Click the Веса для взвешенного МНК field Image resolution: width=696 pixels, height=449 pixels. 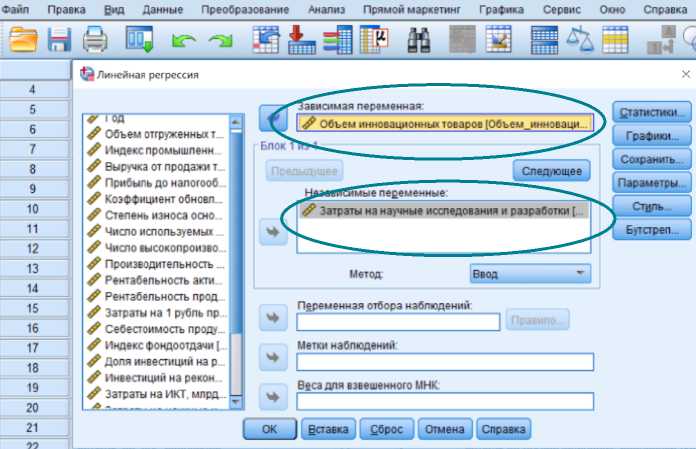pyautogui.click(x=445, y=402)
